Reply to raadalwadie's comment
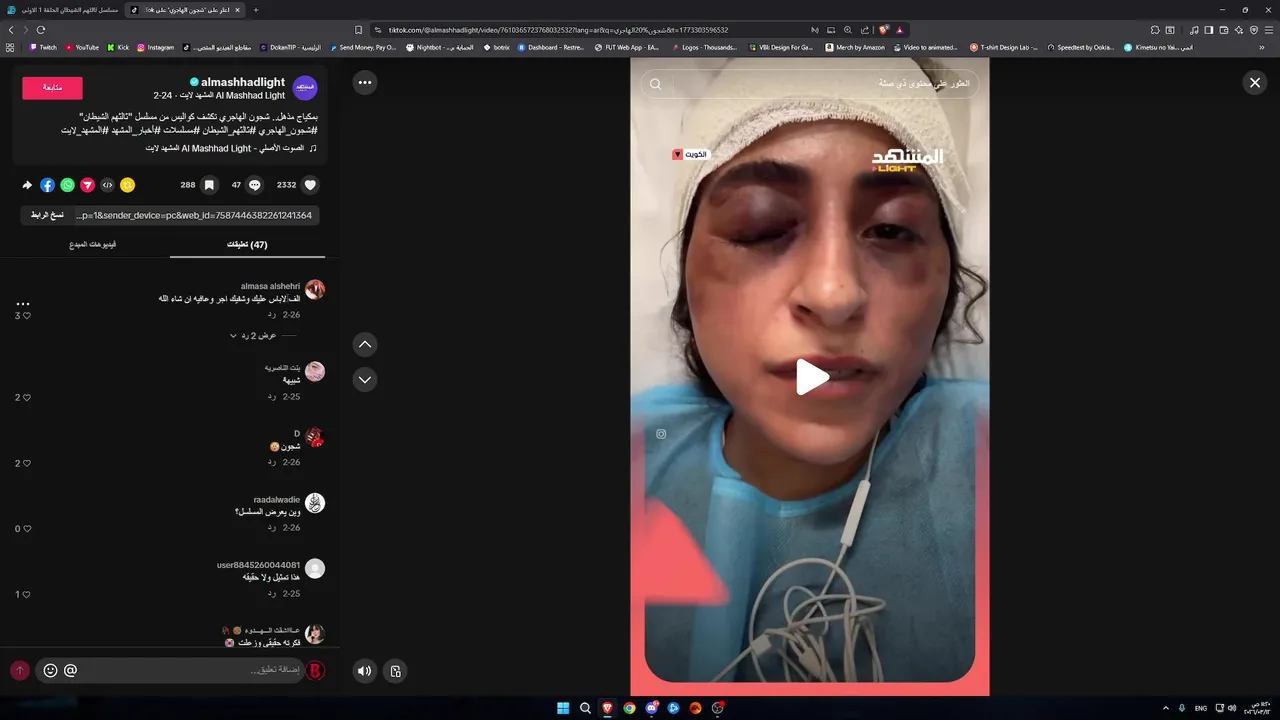Screen dimensions: 1280x720 (271, 528)
